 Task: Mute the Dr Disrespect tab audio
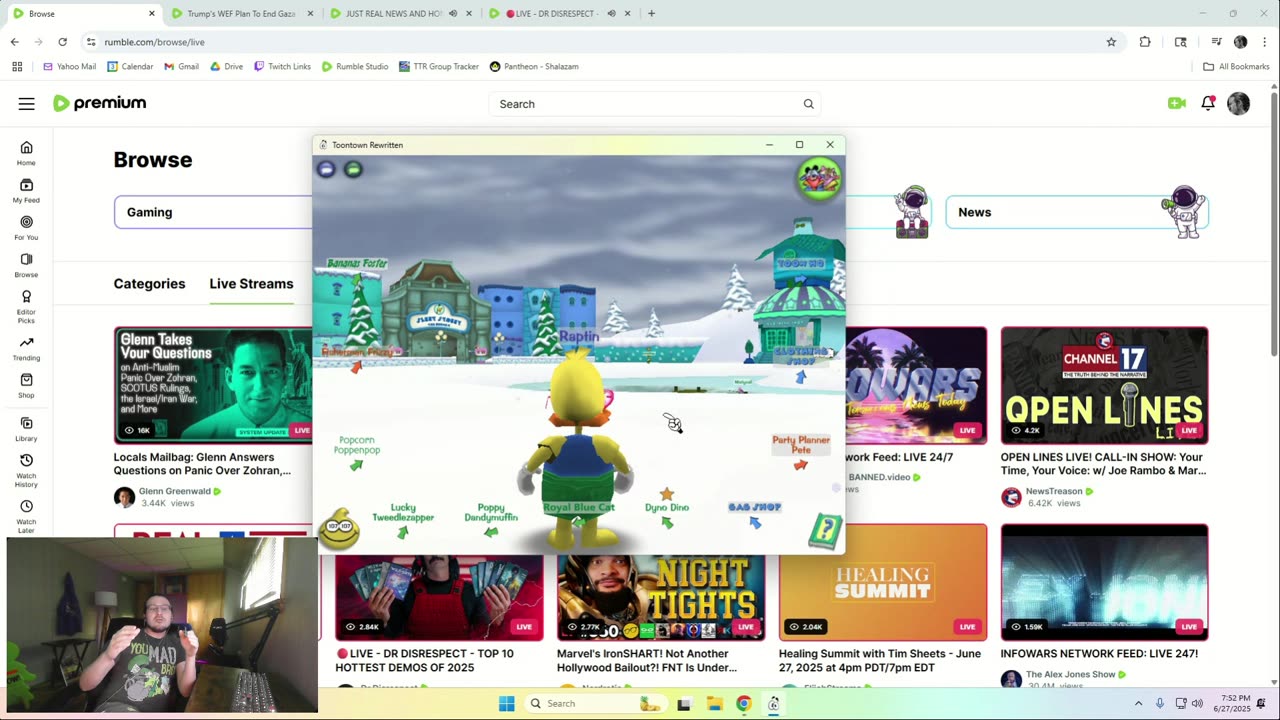point(611,14)
